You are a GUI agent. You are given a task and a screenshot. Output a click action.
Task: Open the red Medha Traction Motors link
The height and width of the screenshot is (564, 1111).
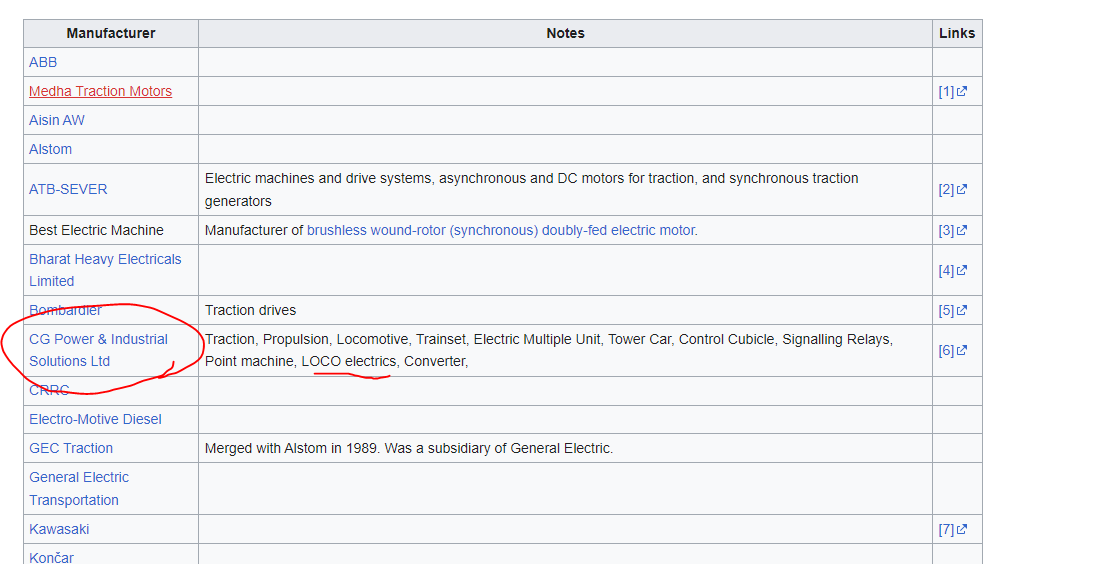click(101, 91)
